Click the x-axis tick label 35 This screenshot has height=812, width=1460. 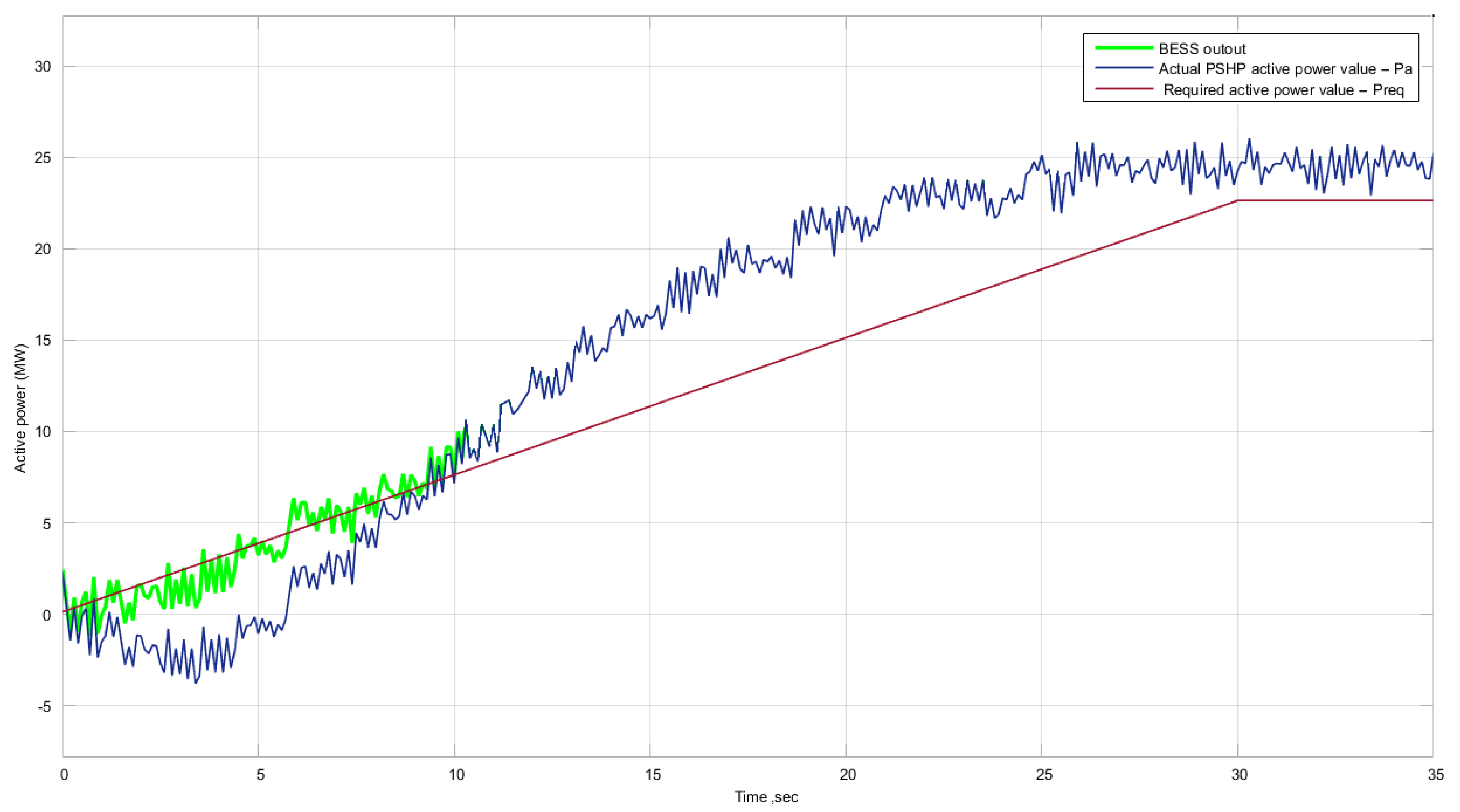point(1436,774)
